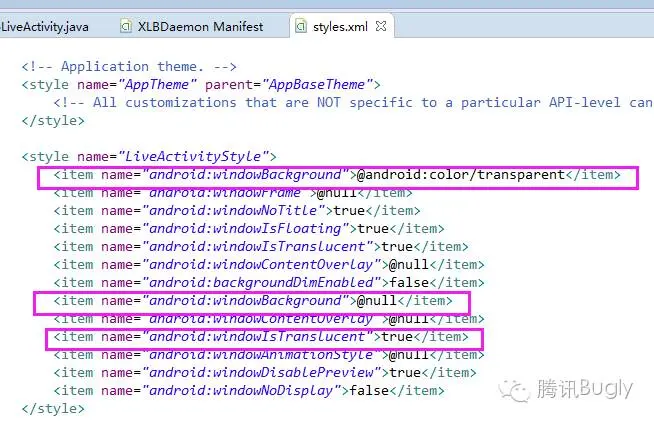The width and height of the screenshot is (654, 421).
Task: Click the windowIsFloating attribute name
Action: [245, 229]
